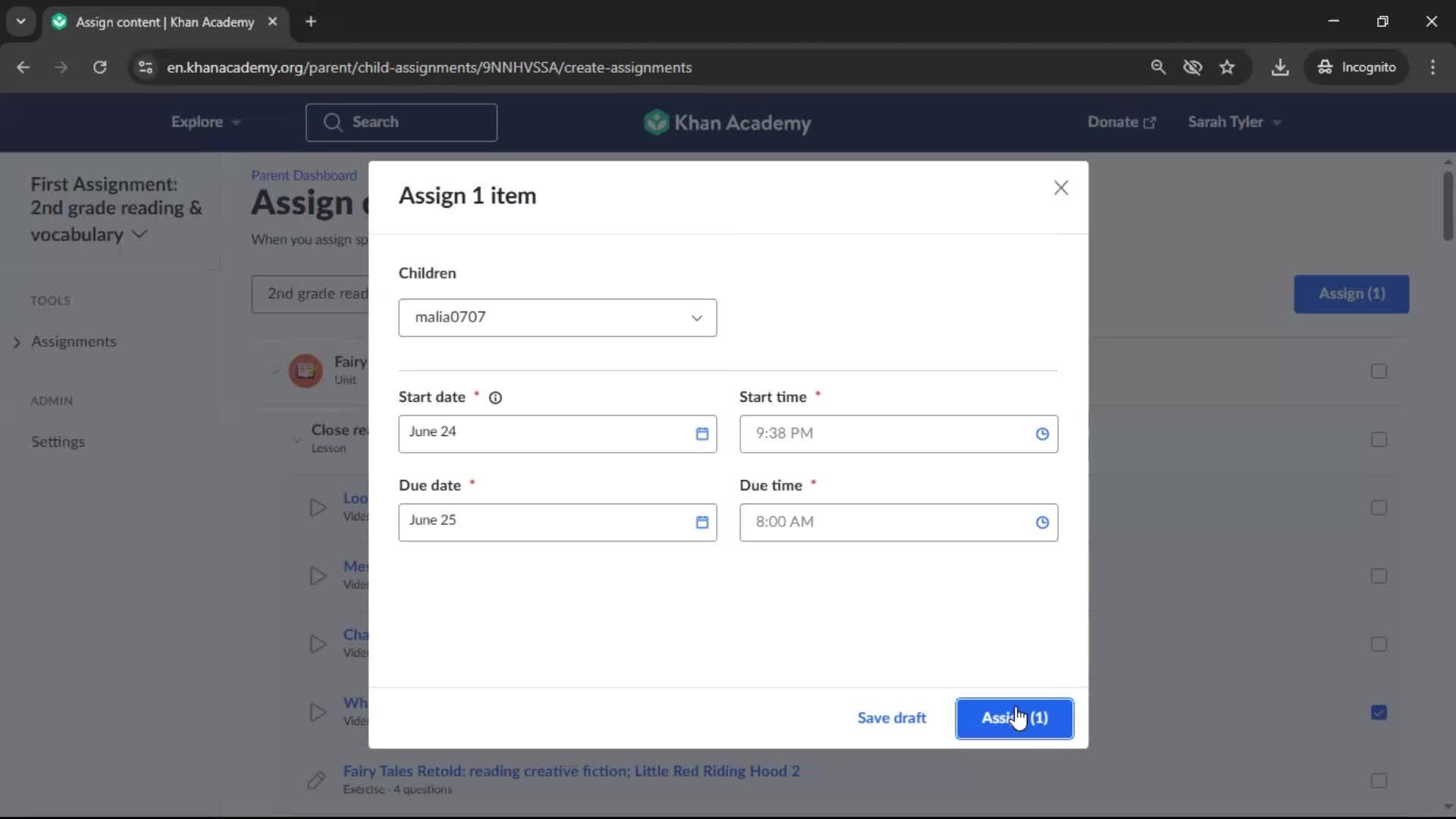
Task: Toggle the Little Red Riding Hood 2 checkbox
Action: pos(1379,781)
